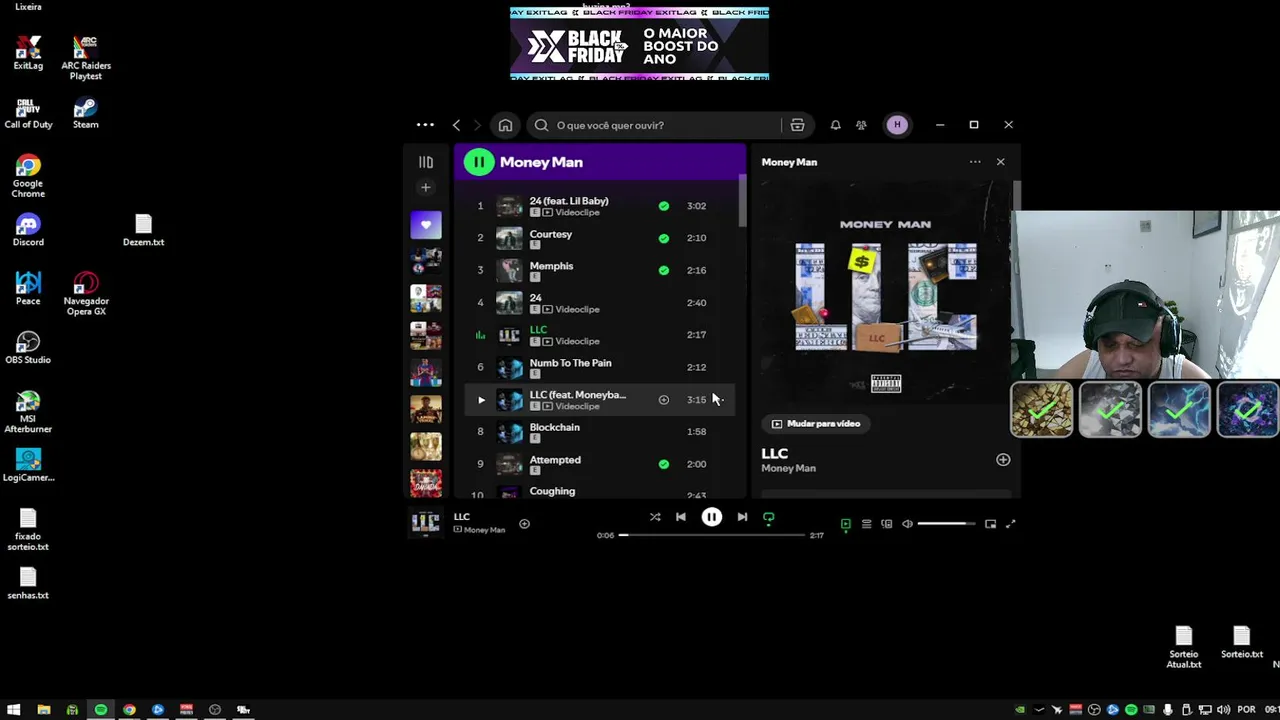Open the Windows Start button
Image resolution: width=1280 pixels, height=720 pixels.
point(14,710)
